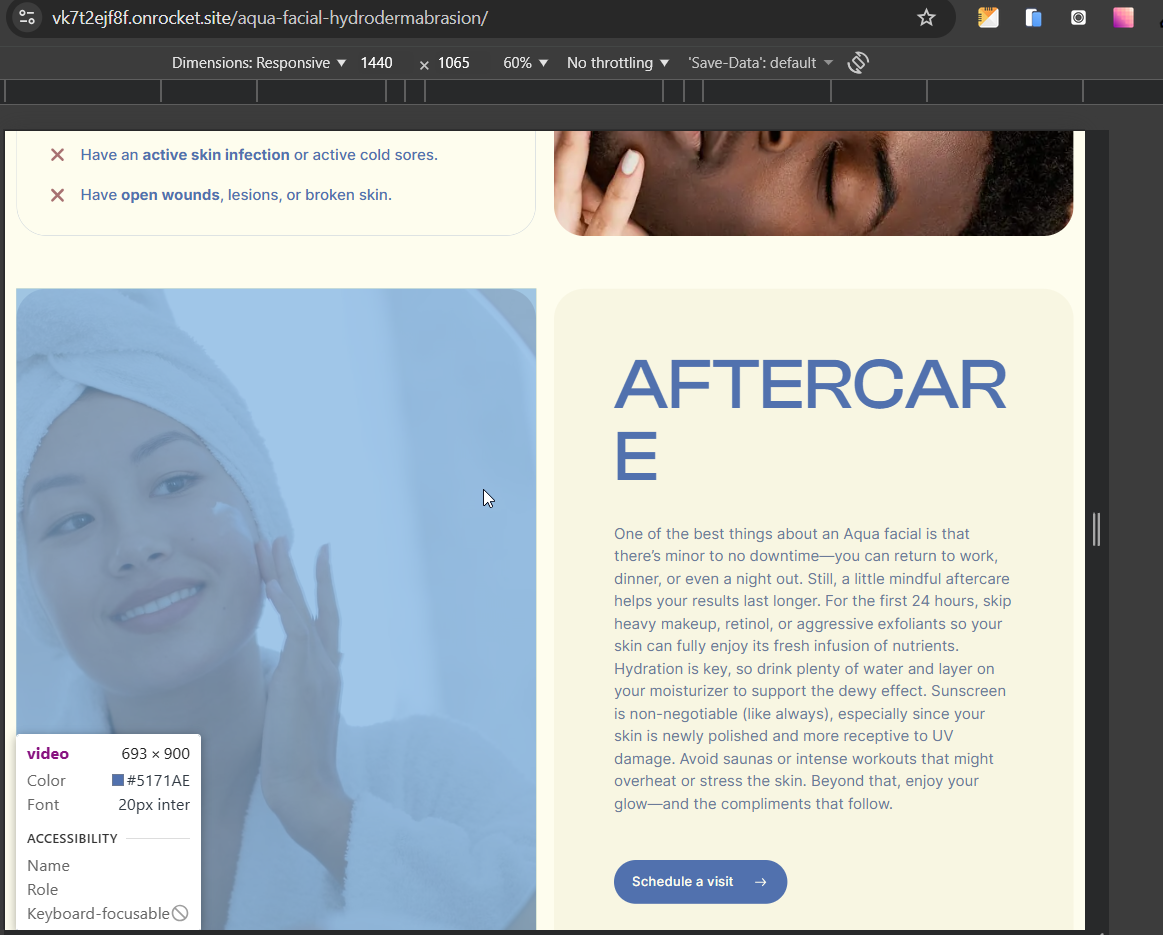Click the site information icon in address bar
The width and height of the screenshot is (1163, 935).
27,17
